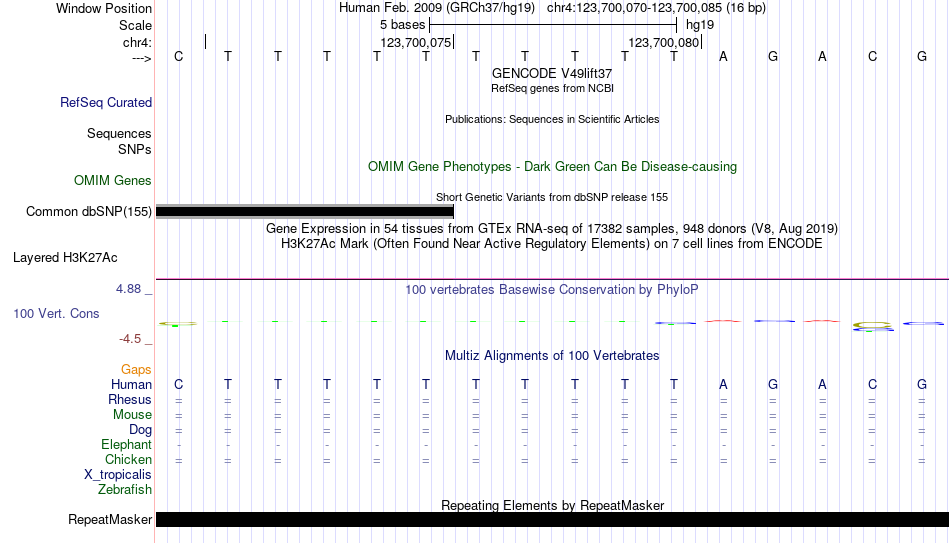
Task: Click the Mouse species label
Action: click(x=132, y=415)
